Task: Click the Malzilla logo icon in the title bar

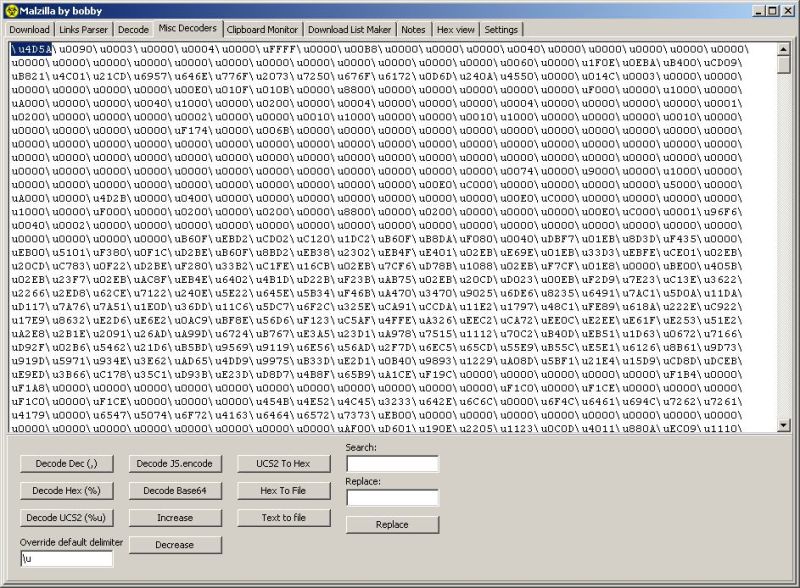Action: [10, 8]
